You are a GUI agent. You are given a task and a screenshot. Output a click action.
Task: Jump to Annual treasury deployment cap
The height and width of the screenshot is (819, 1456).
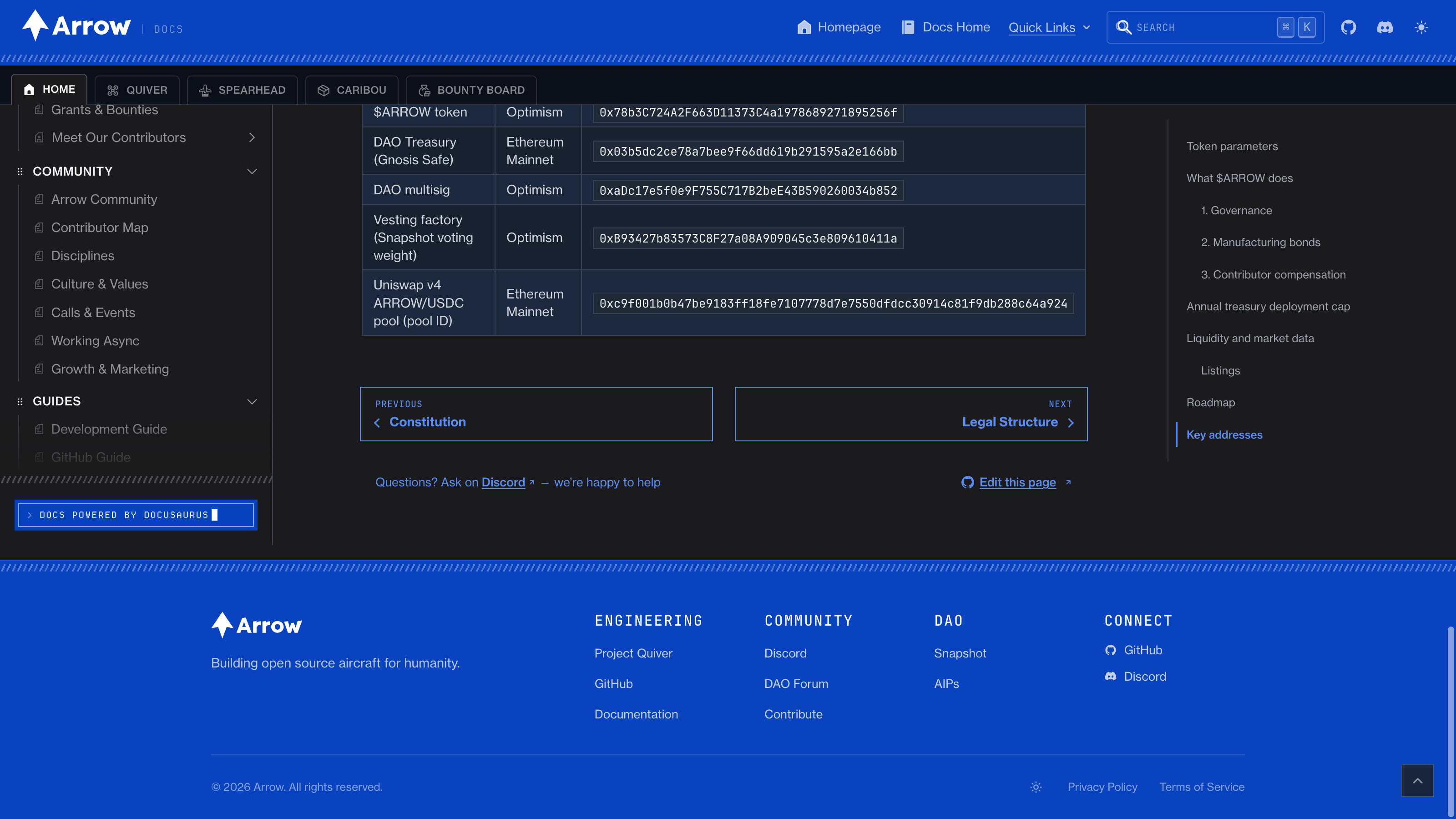click(1268, 306)
